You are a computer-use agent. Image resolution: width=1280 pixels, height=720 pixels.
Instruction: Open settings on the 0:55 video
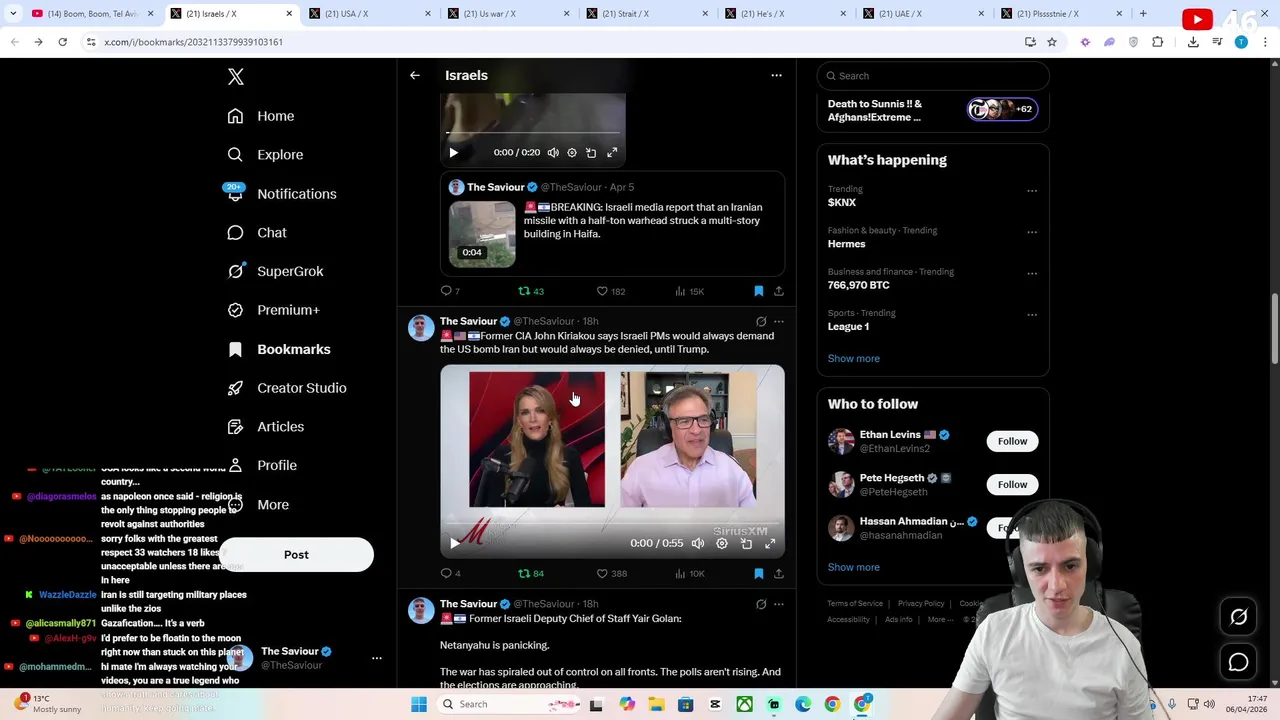[x=722, y=543]
